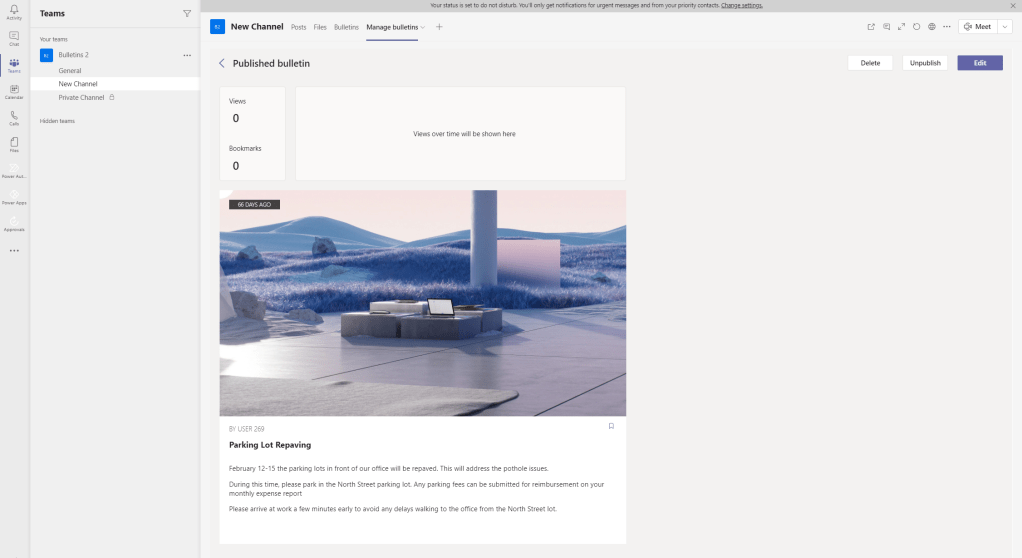Go back using the arrow beside Published bulletin
1022x558 pixels.
[x=222, y=63]
